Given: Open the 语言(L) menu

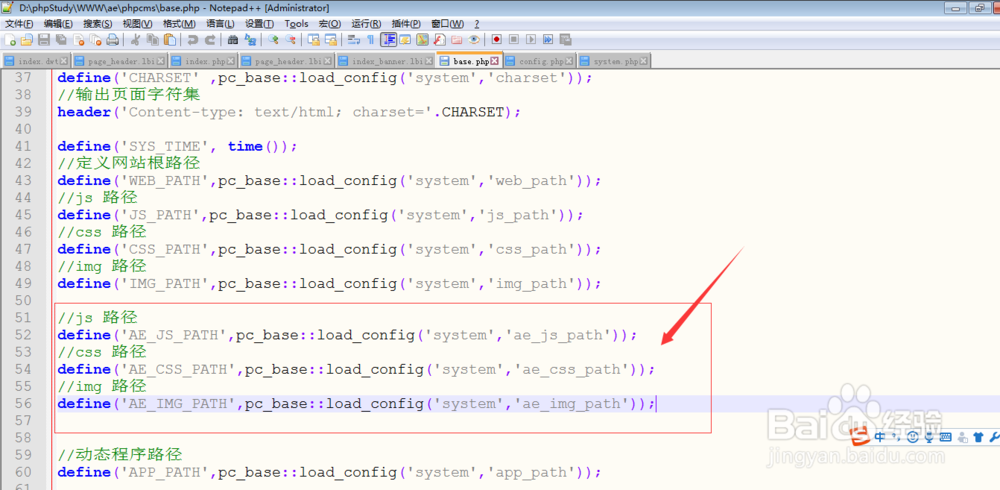Looking at the screenshot, I should click(x=220, y=24).
